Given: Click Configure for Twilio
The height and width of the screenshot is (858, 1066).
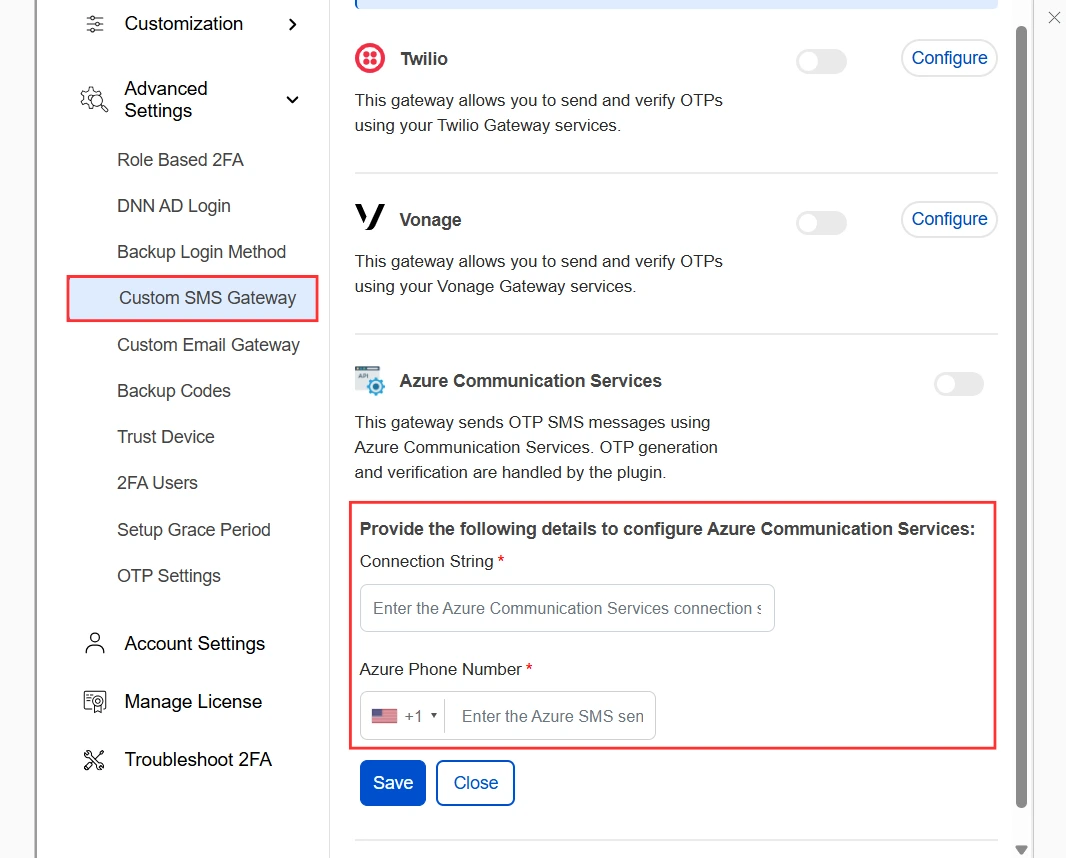Looking at the screenshot, I should click(x=949, y=58).
